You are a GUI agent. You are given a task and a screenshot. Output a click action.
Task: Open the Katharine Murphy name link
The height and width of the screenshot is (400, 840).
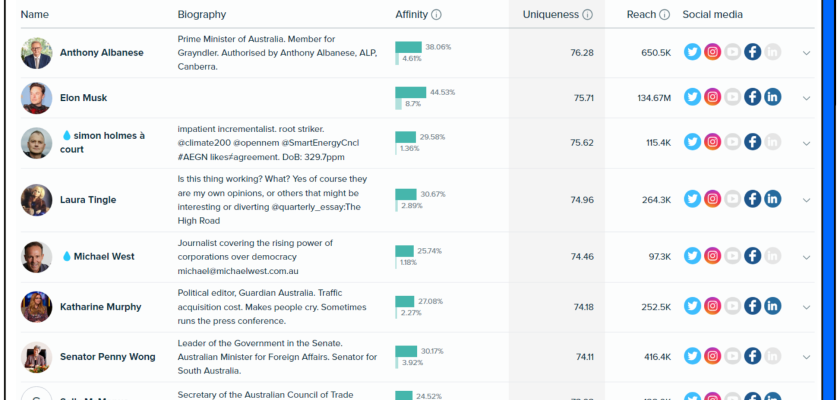click(100, 306)
